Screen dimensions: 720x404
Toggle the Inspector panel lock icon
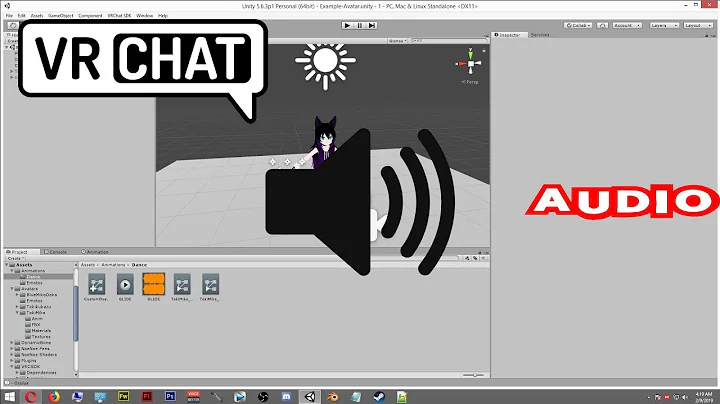click(x=707, y=35)
